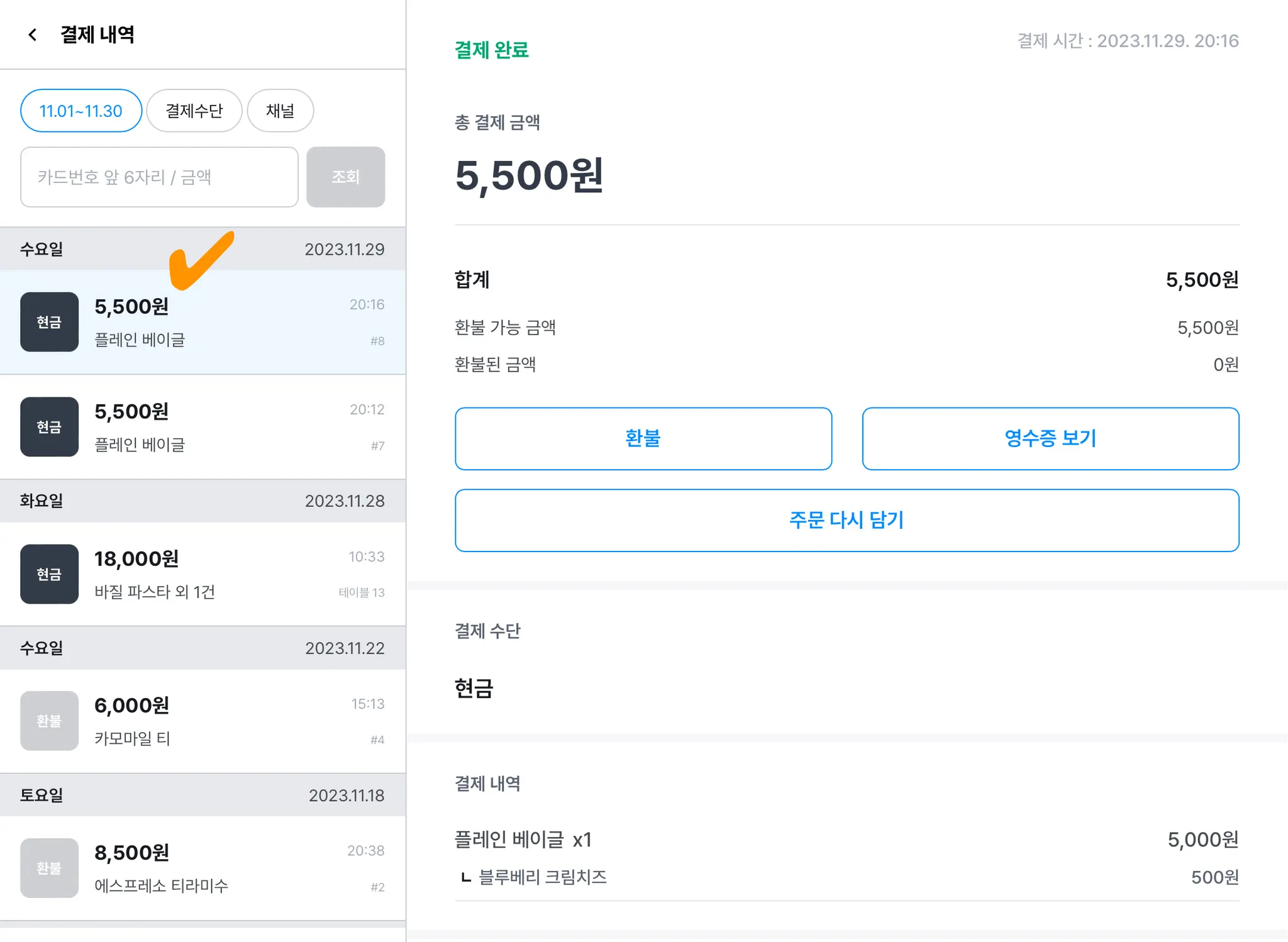Select the 20:12 플레인 베이글 payment #7

239,427
